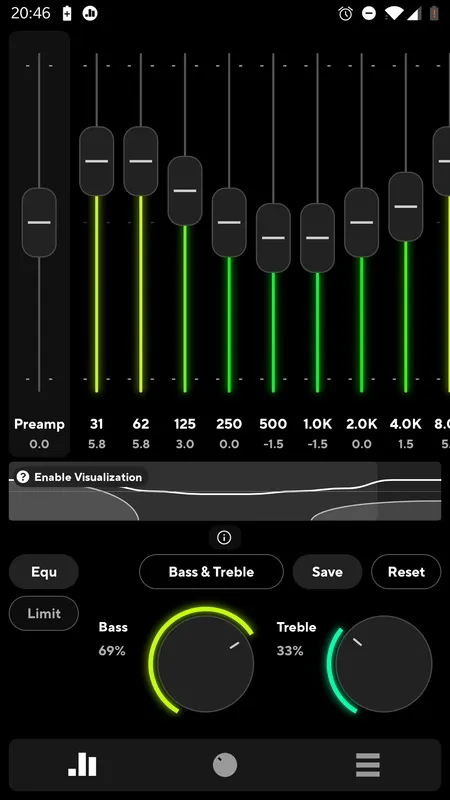The image size is (450, 800).
Task: Toggle the Limit limiter switch
Action: point(44,613)
